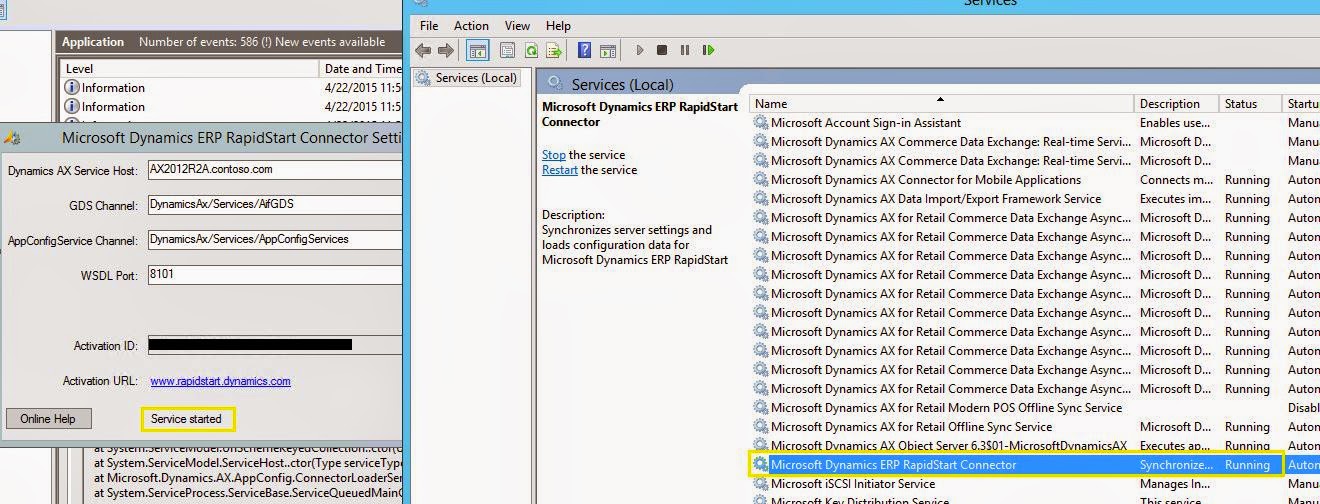Viewport: 1320px width, 504px height.
Task: Click the Export List toolbar icon
Action: [x=553, y=50]
